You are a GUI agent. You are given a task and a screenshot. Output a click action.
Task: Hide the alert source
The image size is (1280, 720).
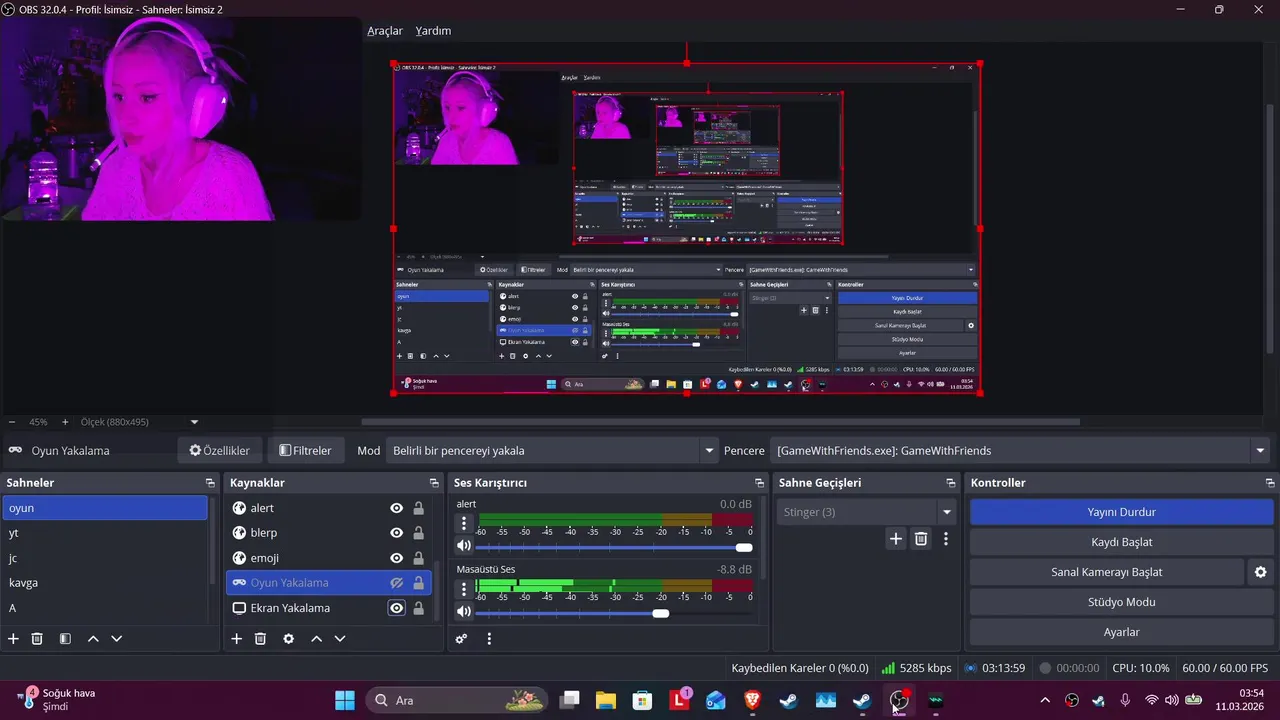click(396, 508)
